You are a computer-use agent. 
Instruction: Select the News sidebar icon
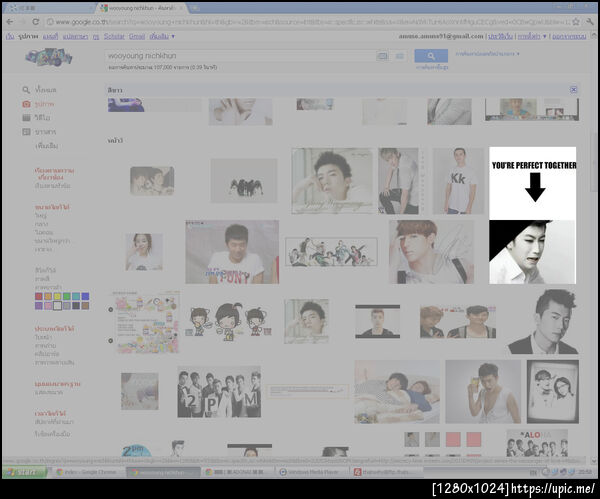pyautogui.click(x=26, y=132)
